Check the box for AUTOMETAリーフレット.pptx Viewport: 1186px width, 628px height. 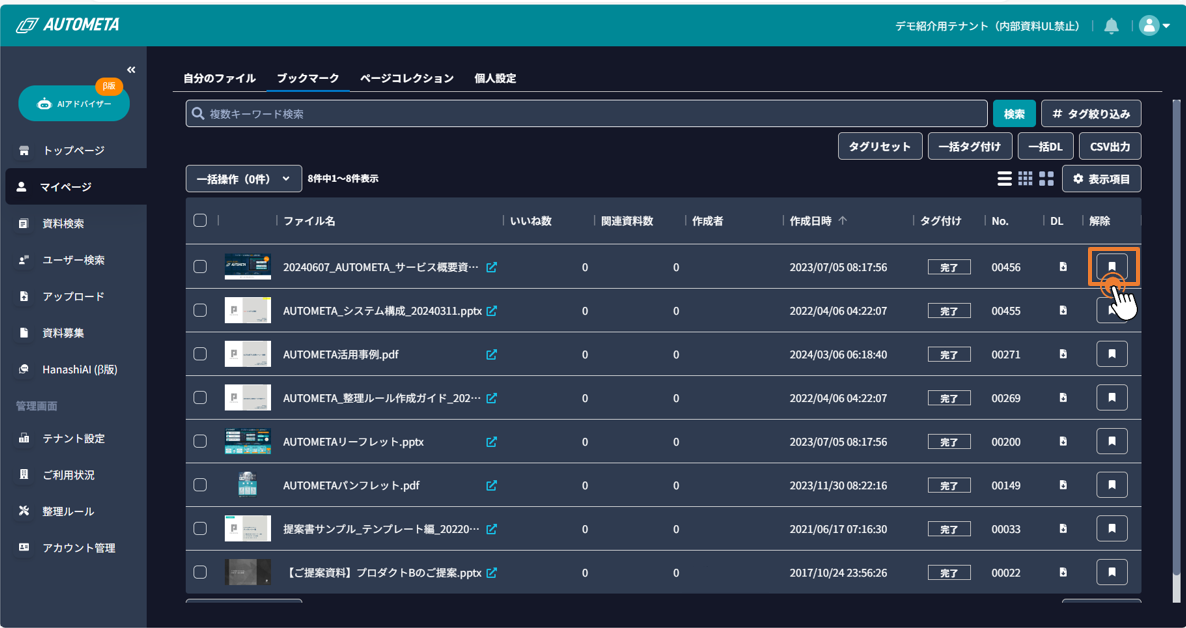click(x=200, y=441)
